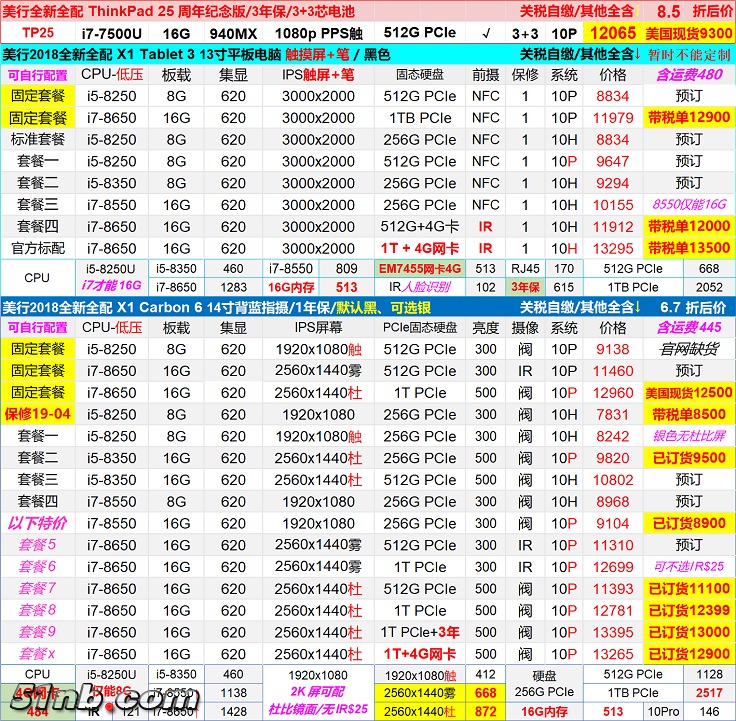The height and width of the screenshot is (721, 736).
Task: Click the 美国现货12500 cell
Action: [x=689, y=393]
